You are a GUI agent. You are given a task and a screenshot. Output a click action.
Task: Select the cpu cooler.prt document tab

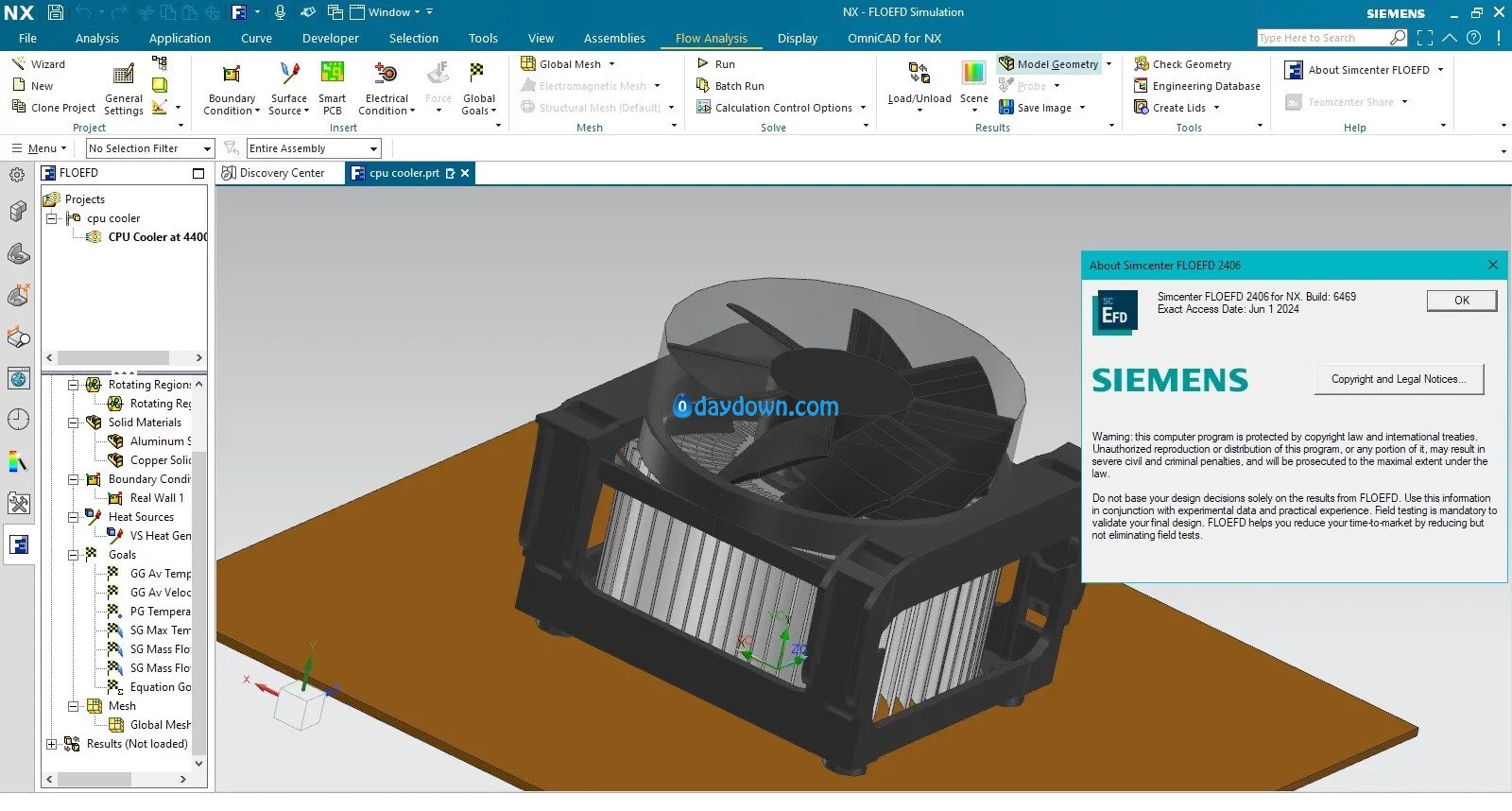click(x=404, y=173)
